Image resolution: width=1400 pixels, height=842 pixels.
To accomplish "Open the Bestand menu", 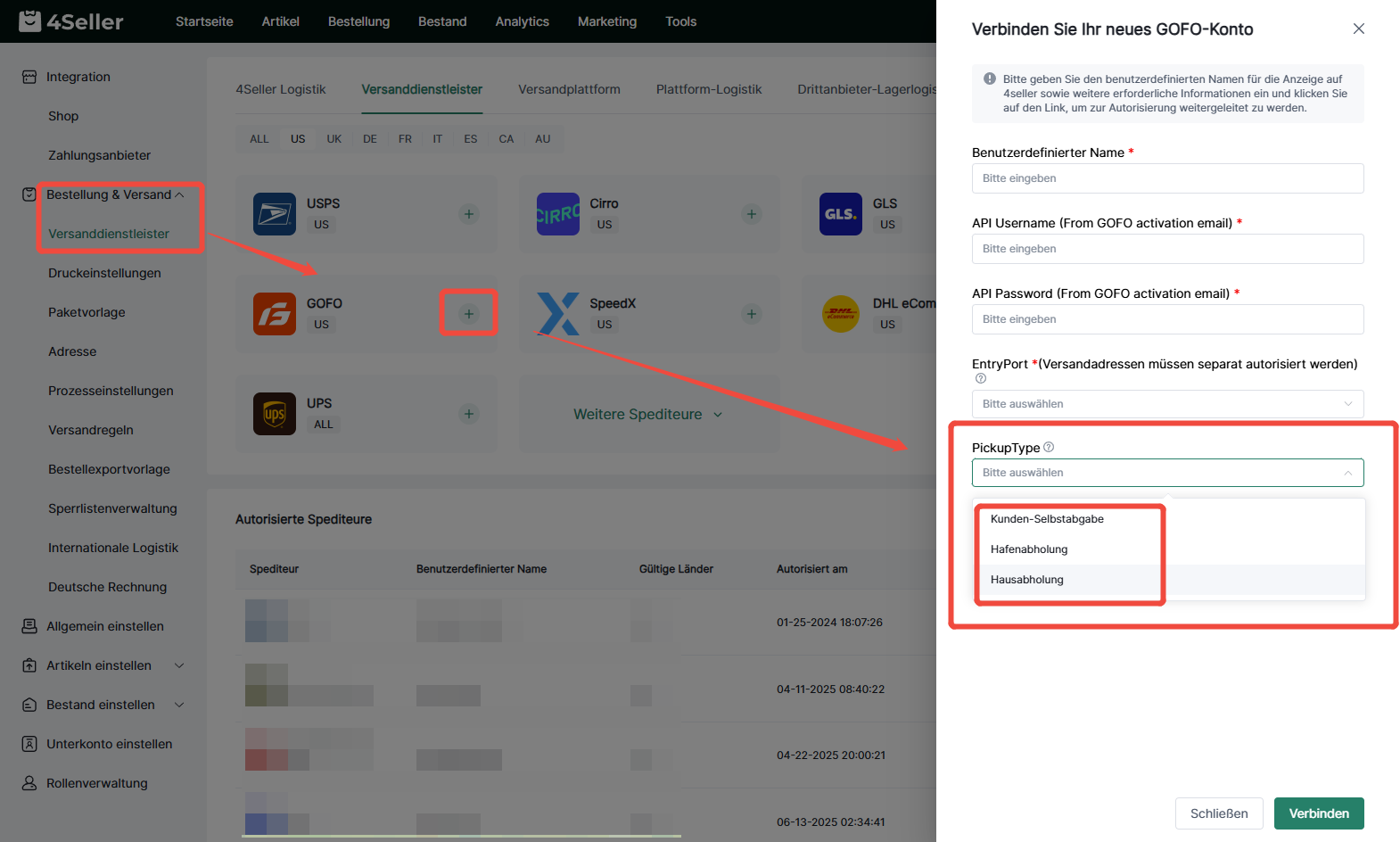I will [x=442, y=21].
